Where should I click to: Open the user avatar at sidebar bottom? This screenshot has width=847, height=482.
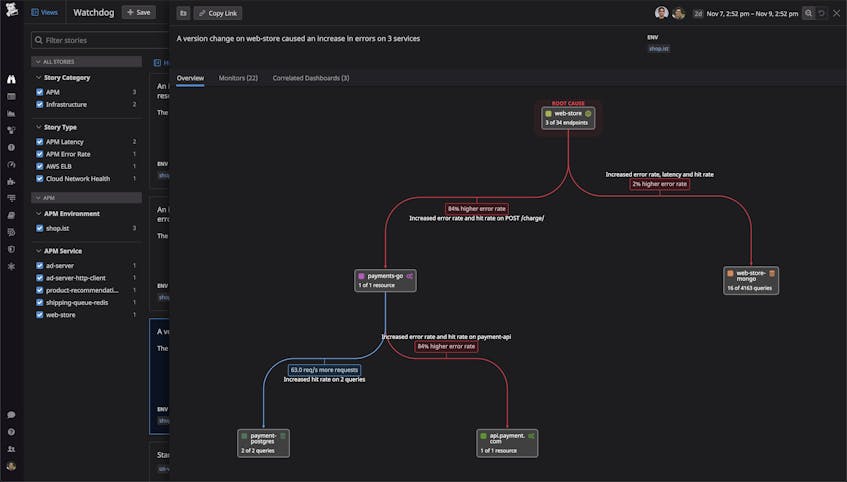11,466
